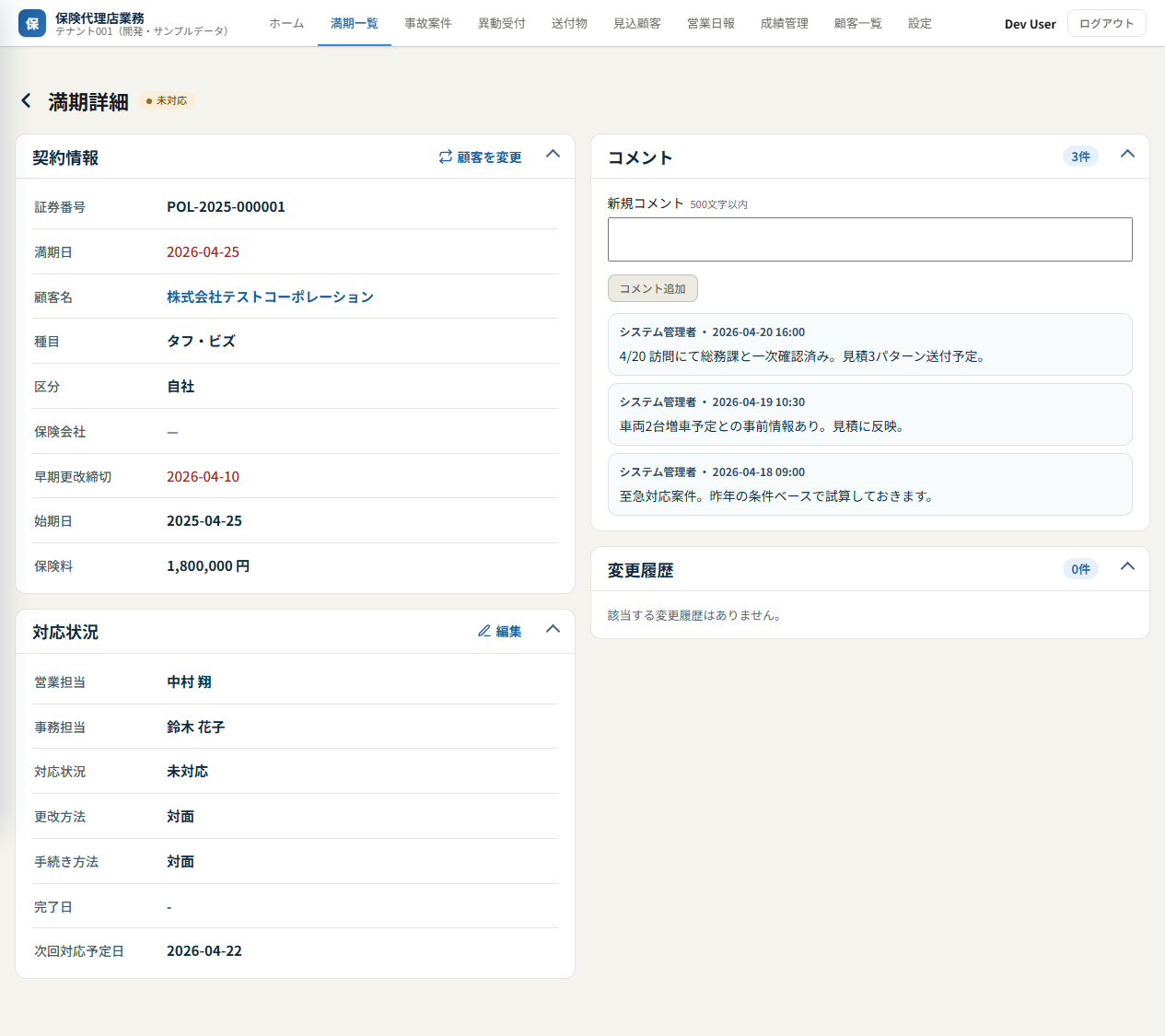The image size is (1165, 1036).
Task: Switch to the 営業日報 tab
Action: point(711,23)
